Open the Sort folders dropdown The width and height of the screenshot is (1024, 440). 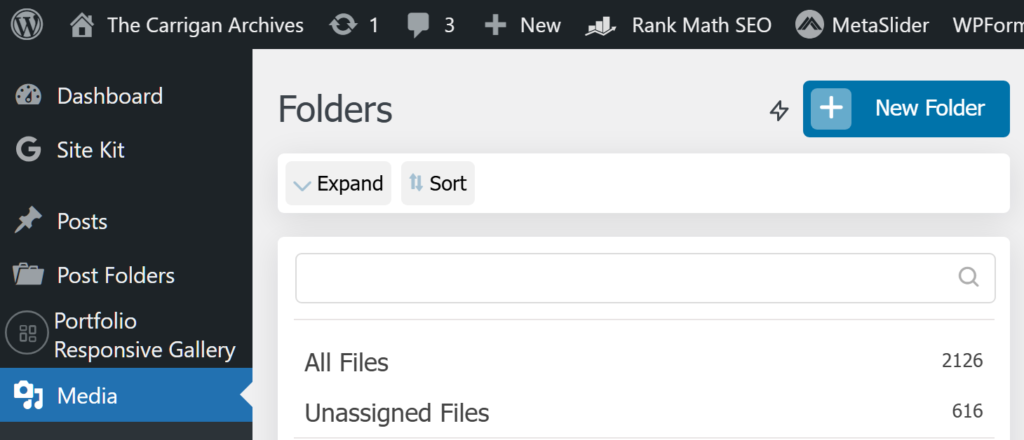[438, 184]
